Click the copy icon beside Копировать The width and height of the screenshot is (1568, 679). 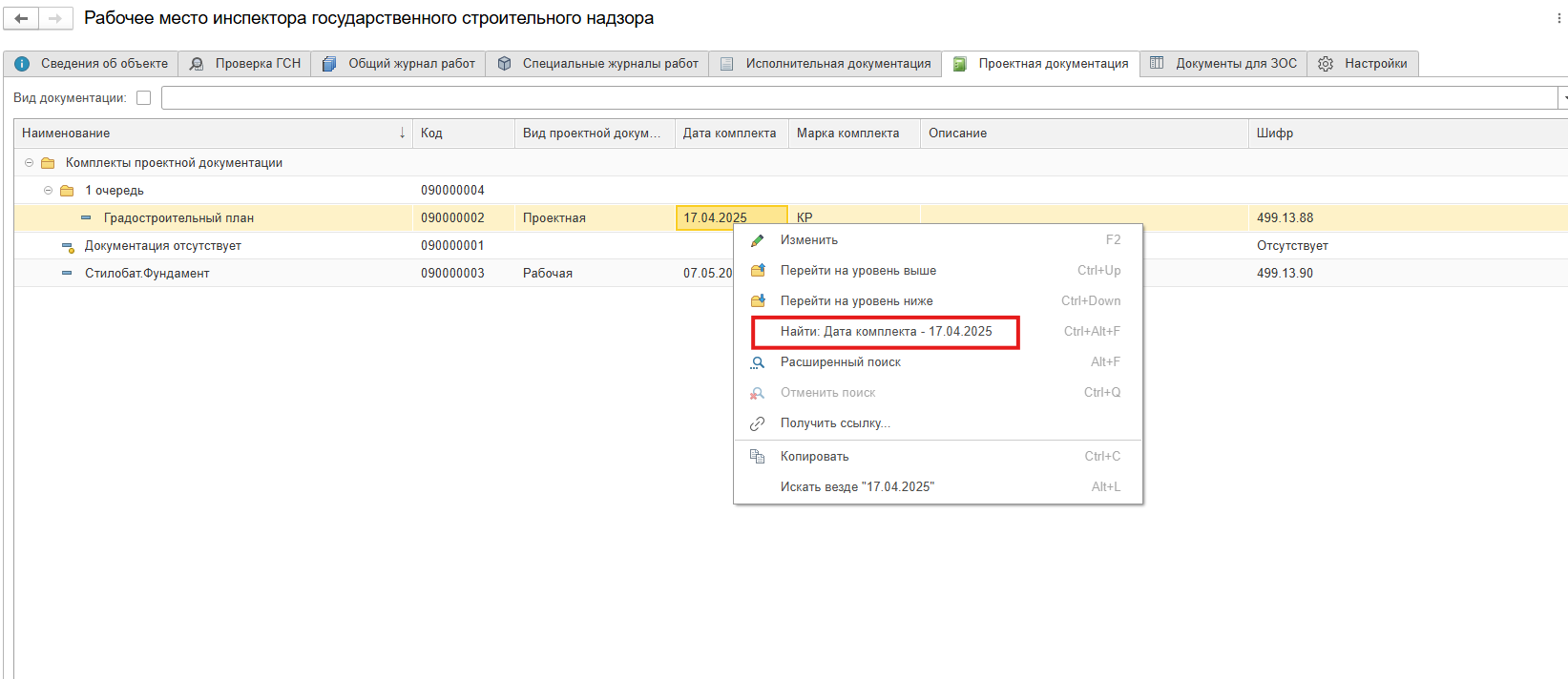pos(758,457)
